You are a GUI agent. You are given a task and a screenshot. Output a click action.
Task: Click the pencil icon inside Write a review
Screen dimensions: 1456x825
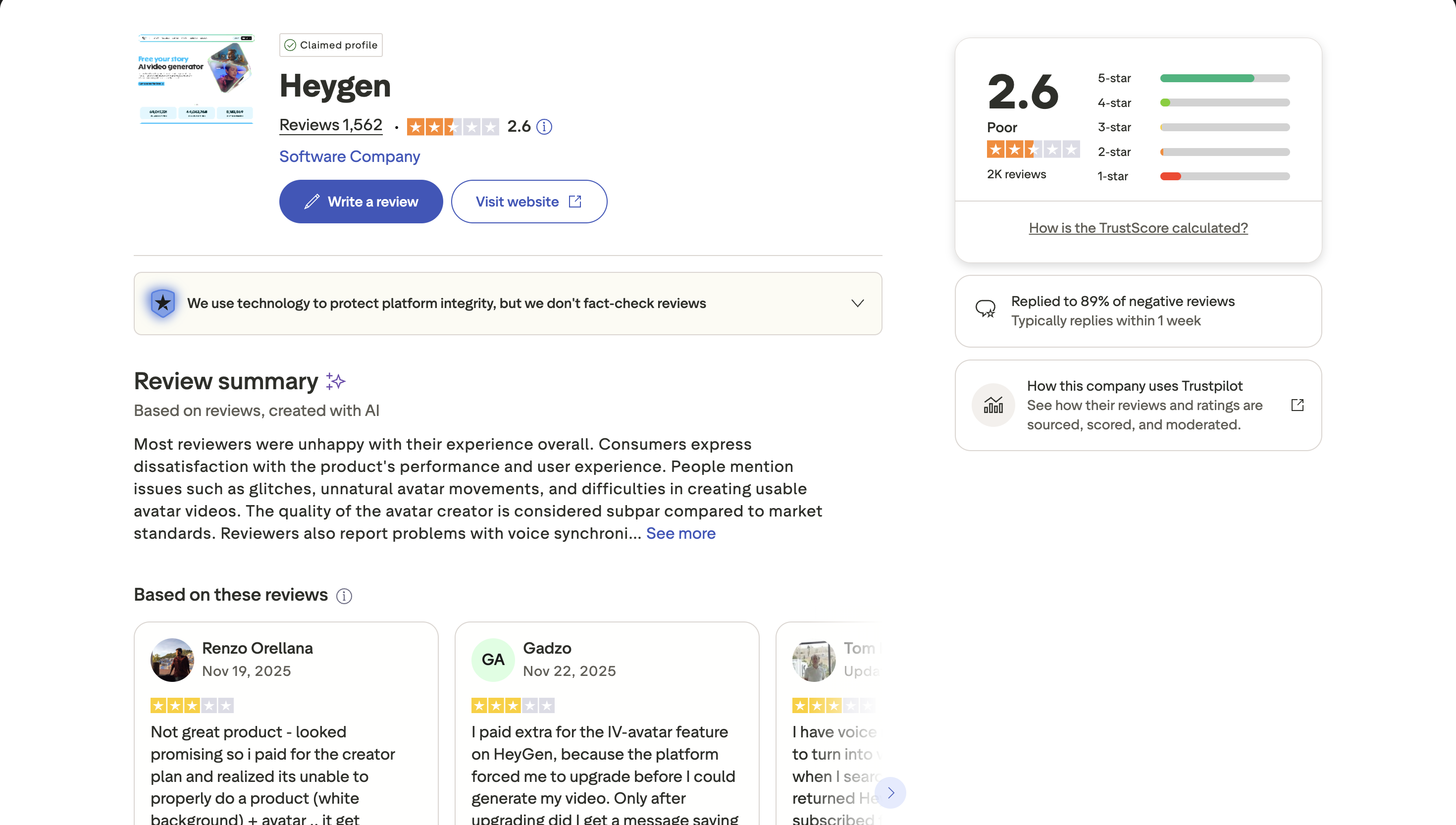point(312,201)
